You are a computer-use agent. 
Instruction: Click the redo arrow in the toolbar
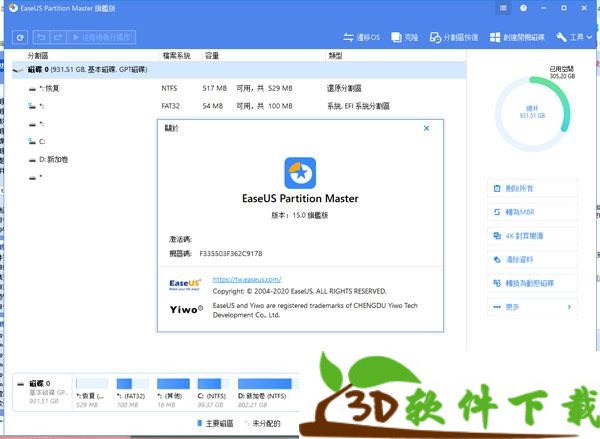click(58, 37)
